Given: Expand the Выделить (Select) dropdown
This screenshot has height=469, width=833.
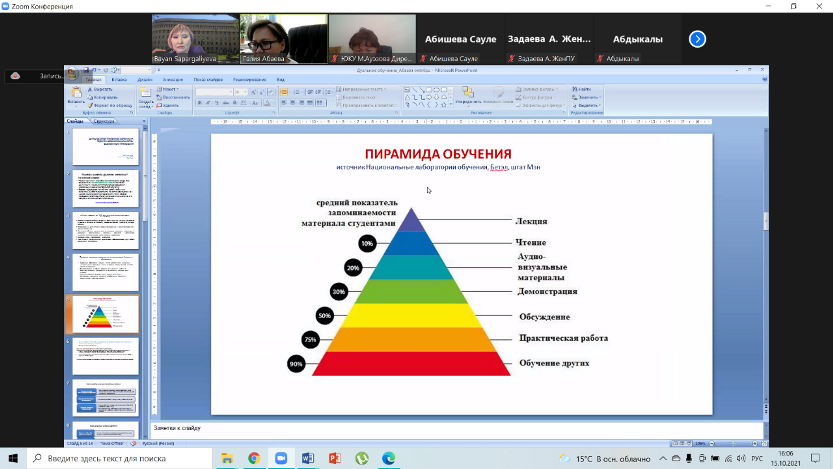Looking at the screenshot, I should click(x=600, y=105).
